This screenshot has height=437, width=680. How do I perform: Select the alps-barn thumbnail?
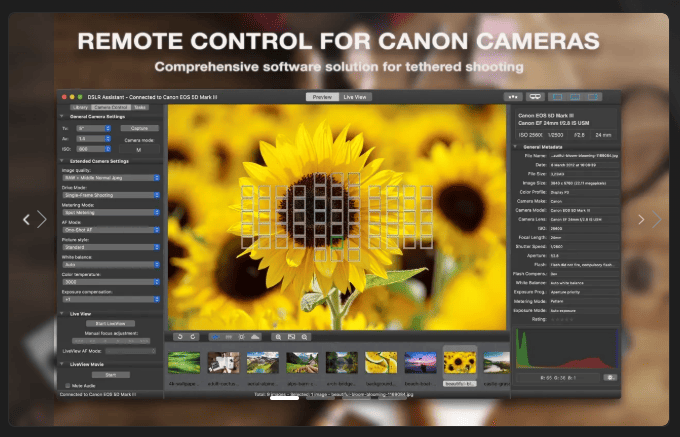click(302, 362)
